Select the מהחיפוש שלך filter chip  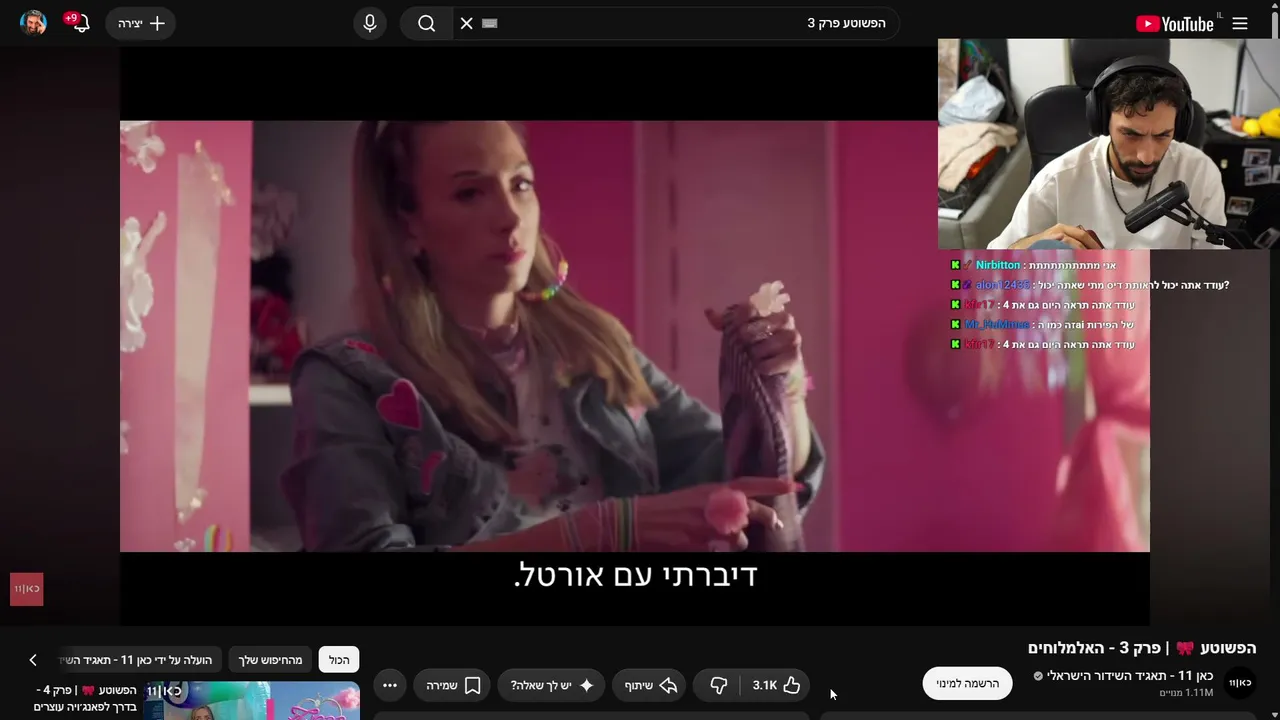pos(270,660)
